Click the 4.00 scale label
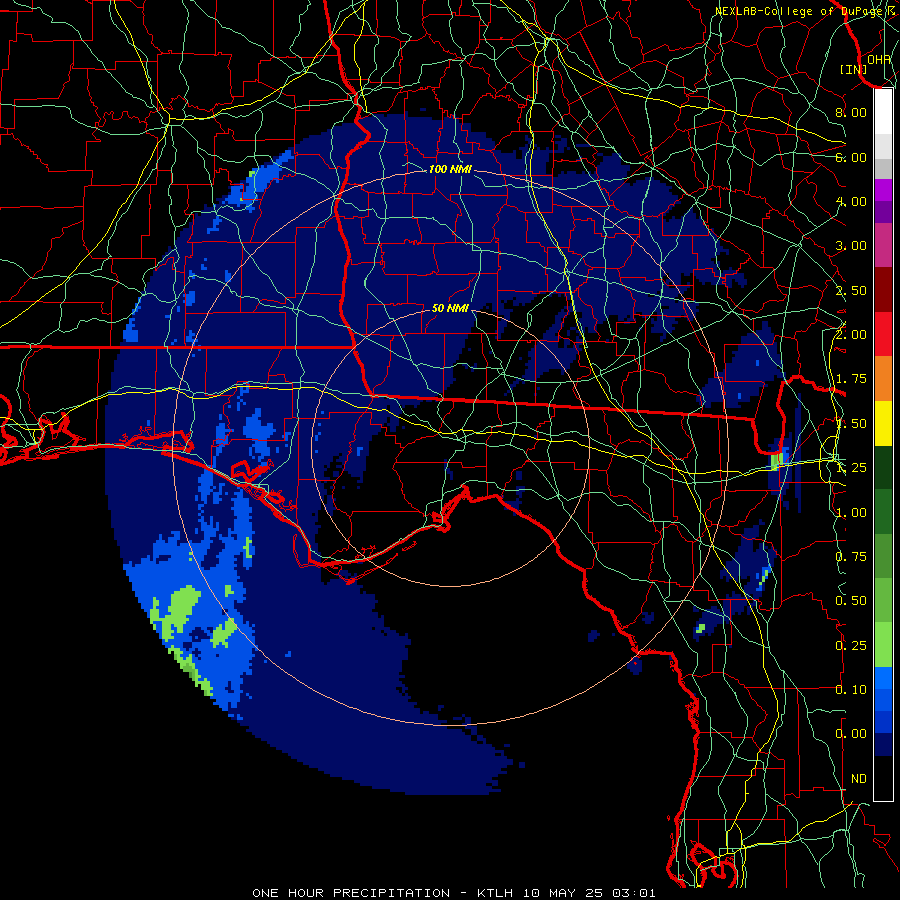 pos(851,201)
